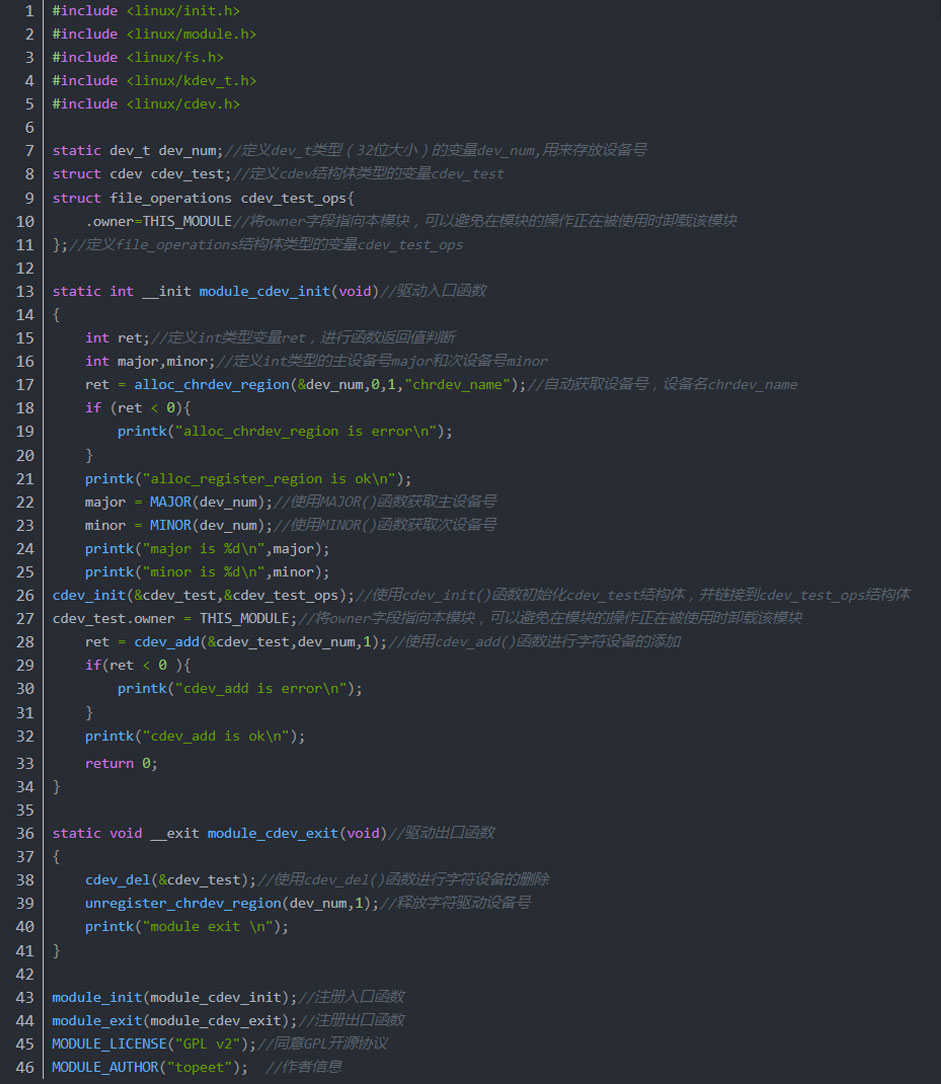Click 'MINOR(dev_num)' macro call
The height and width of the screenshot is (1084, 941).
[x=207, y=525]
